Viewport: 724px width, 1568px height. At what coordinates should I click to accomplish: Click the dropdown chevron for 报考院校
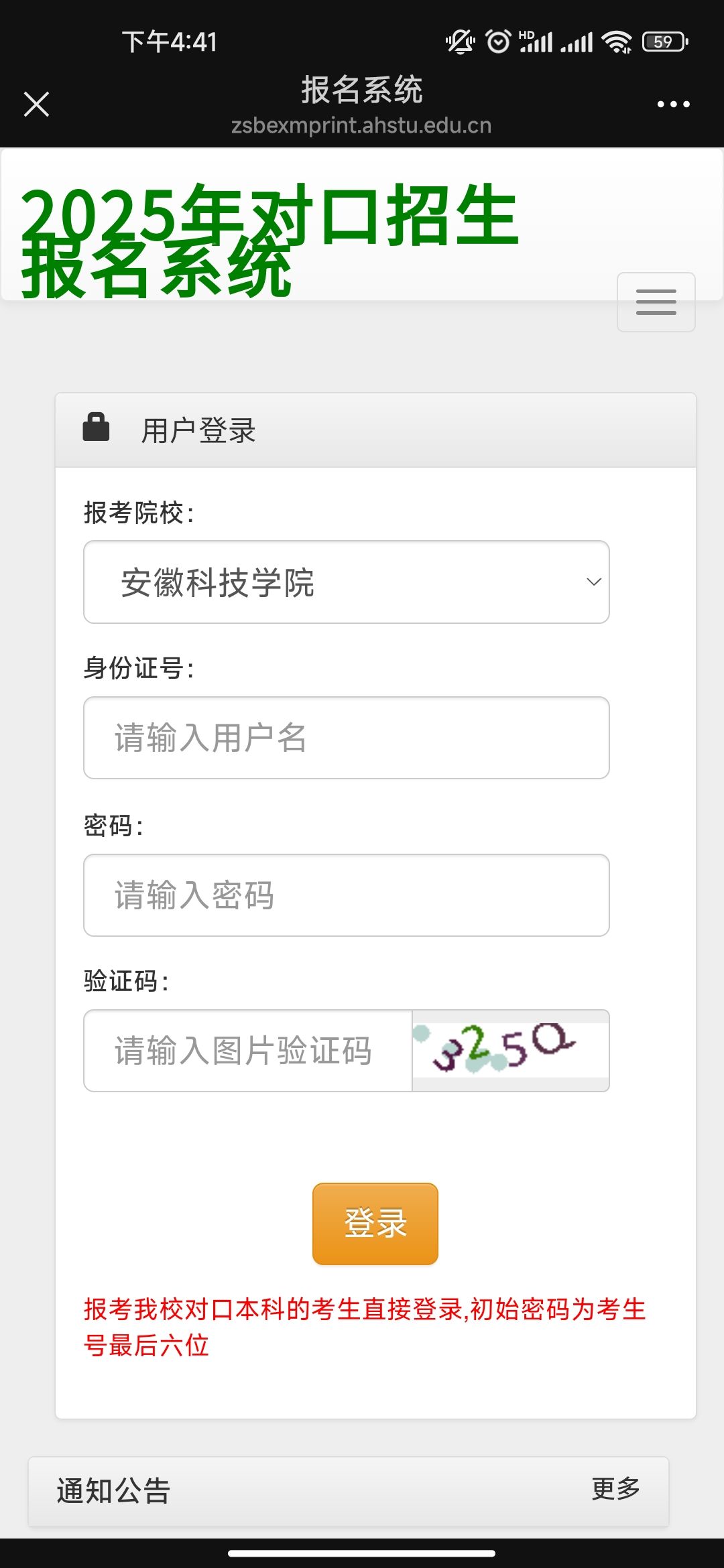[x=593, y=582]
